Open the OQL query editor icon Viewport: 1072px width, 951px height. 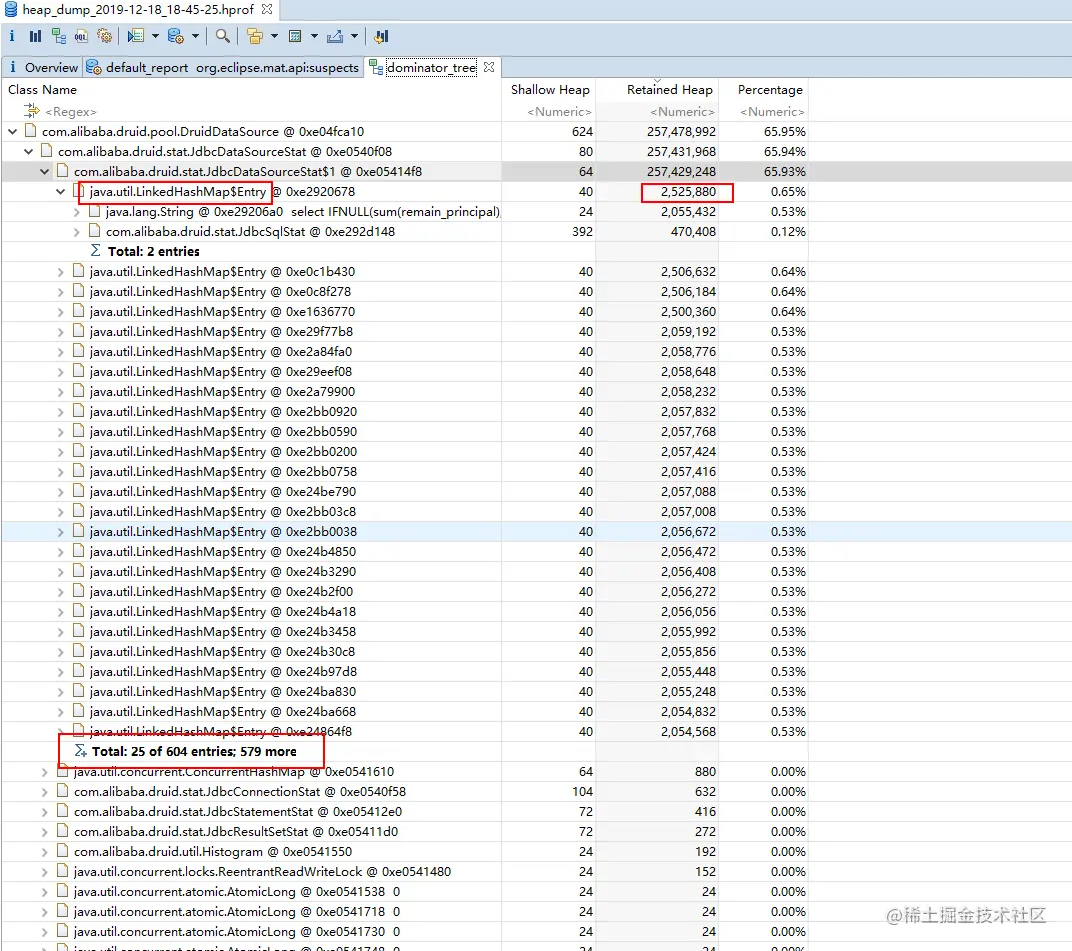[x=81, y=36]
